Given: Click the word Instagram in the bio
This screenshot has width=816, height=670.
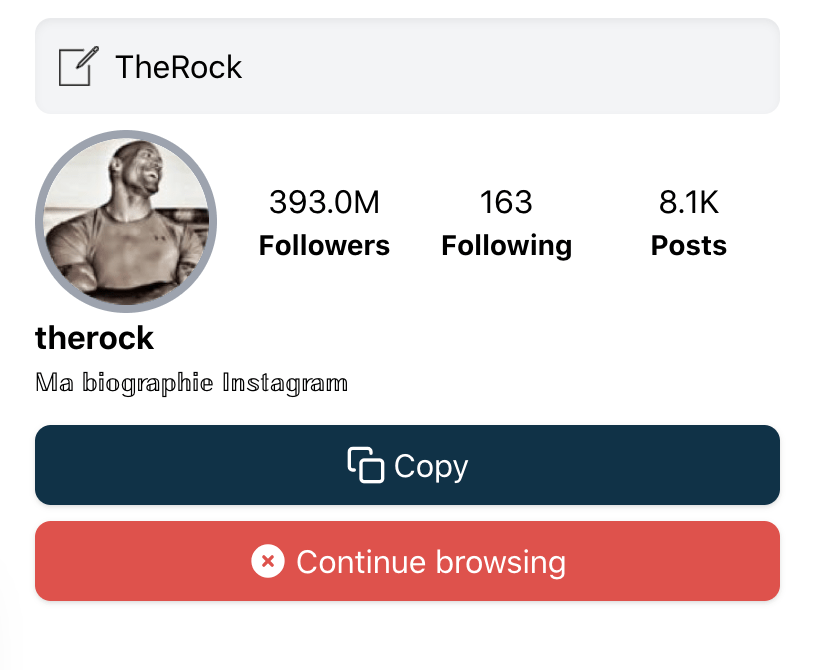Looking at the screenshot, I should tap(285, 383).
